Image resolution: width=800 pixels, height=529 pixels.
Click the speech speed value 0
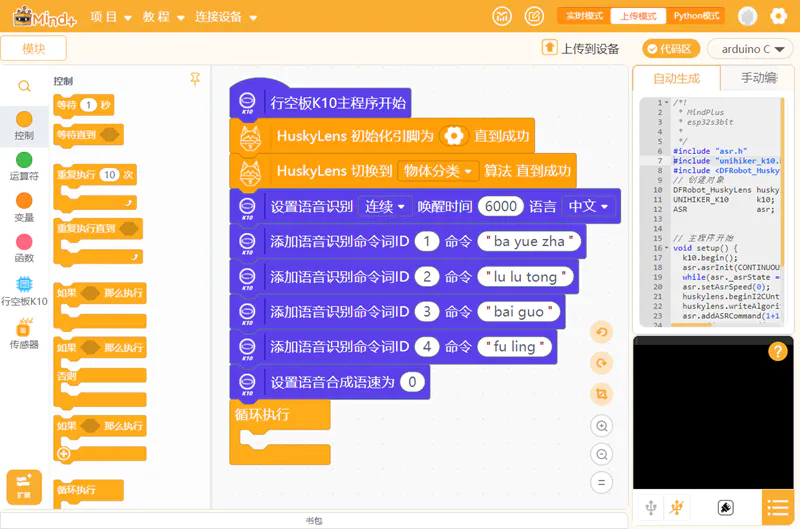tap(412, 382)
